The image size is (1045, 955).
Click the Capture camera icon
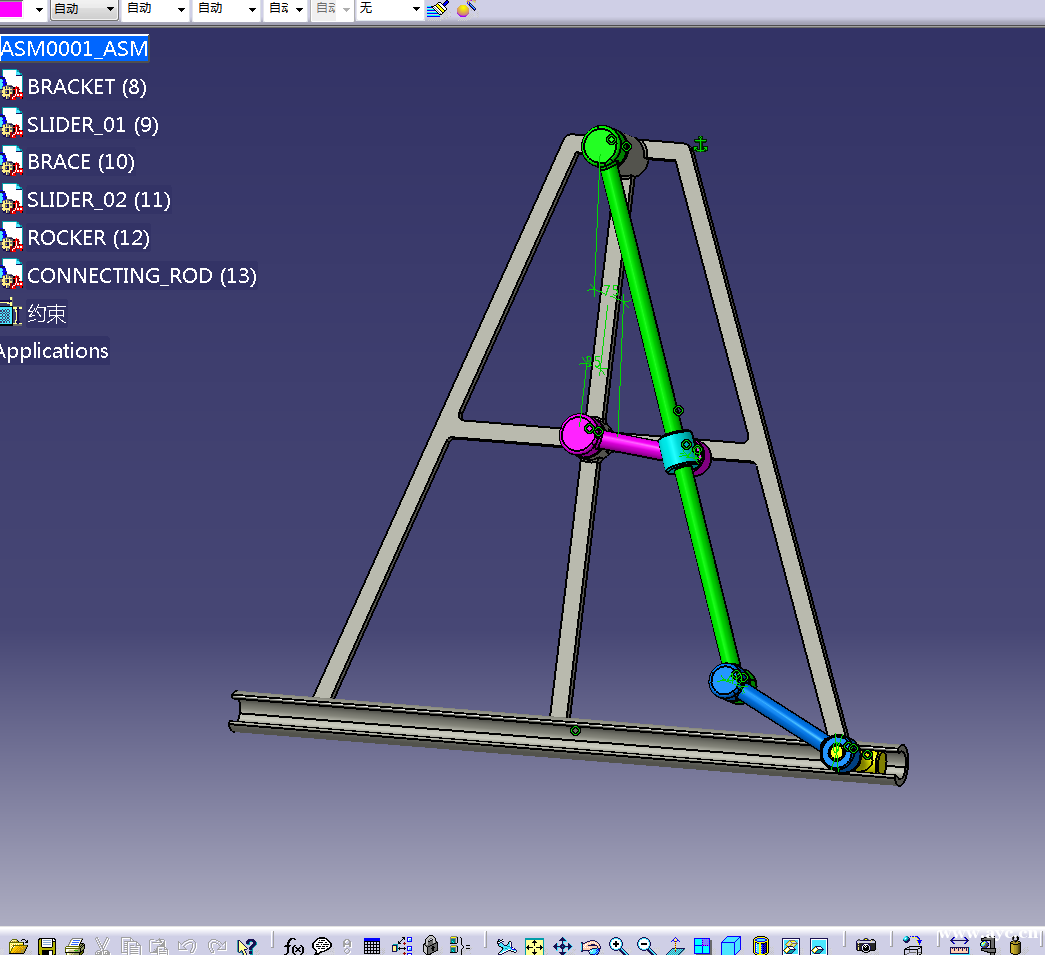pos(866,945)
